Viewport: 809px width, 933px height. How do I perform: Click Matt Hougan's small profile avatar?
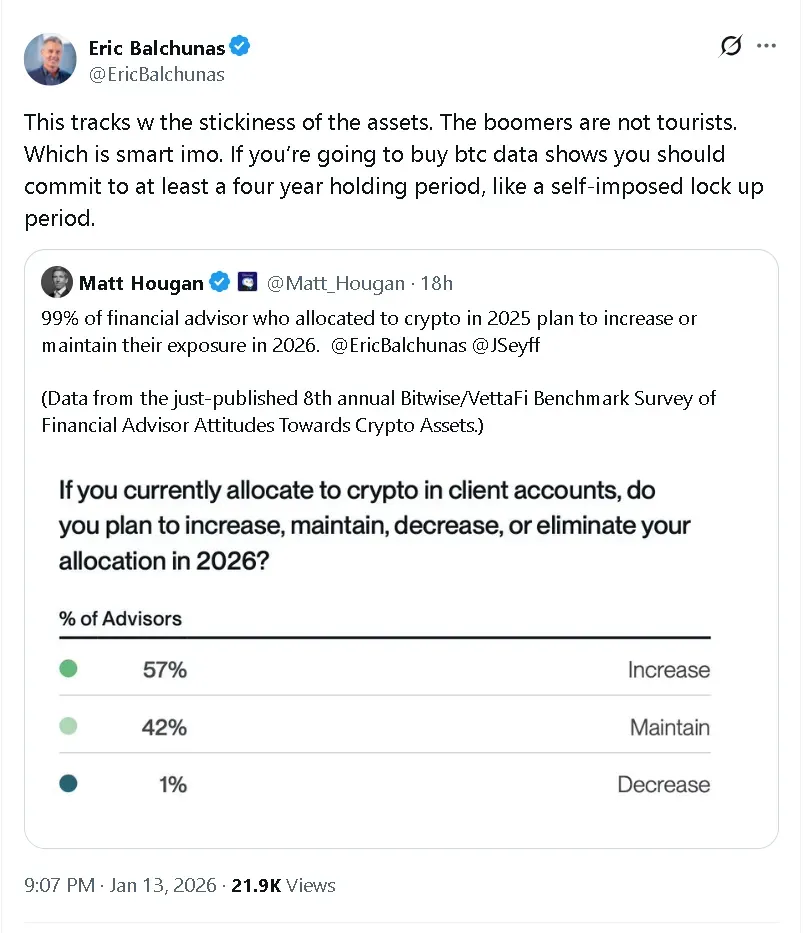point(56,283)
